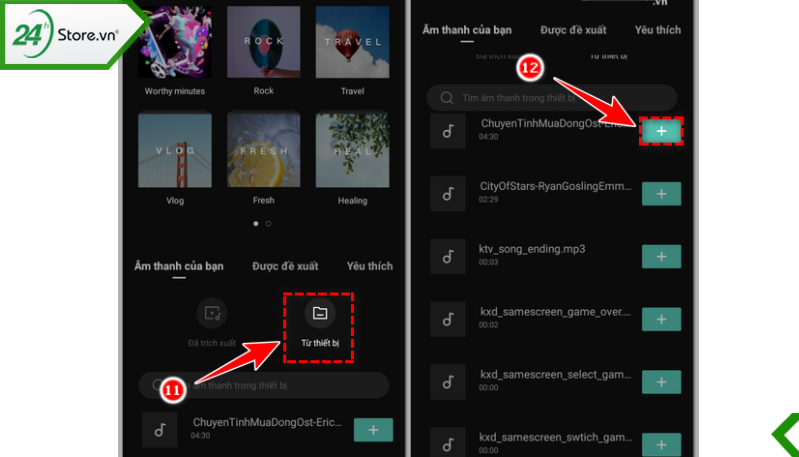Open the Rock music category thumbnail
The width and height of the screenshot is (799, 457).
click(x=263, y=42)
